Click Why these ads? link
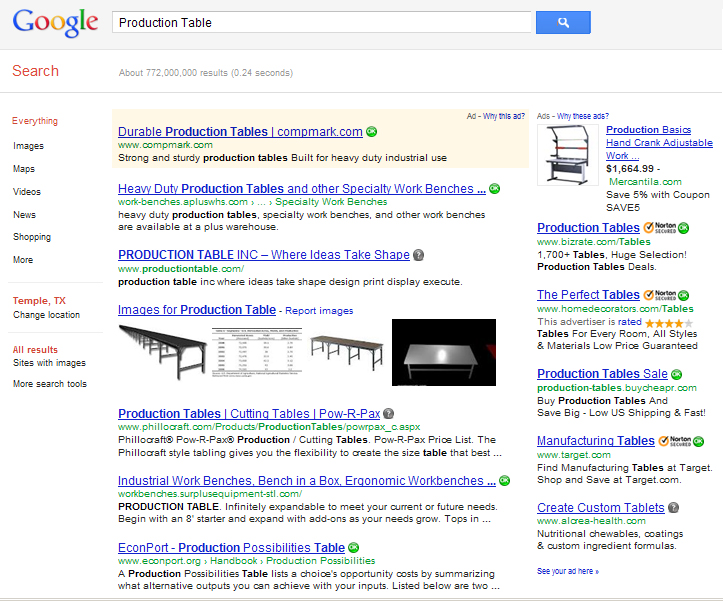This screenshot has width=723, height=601. tap(583, 116)
